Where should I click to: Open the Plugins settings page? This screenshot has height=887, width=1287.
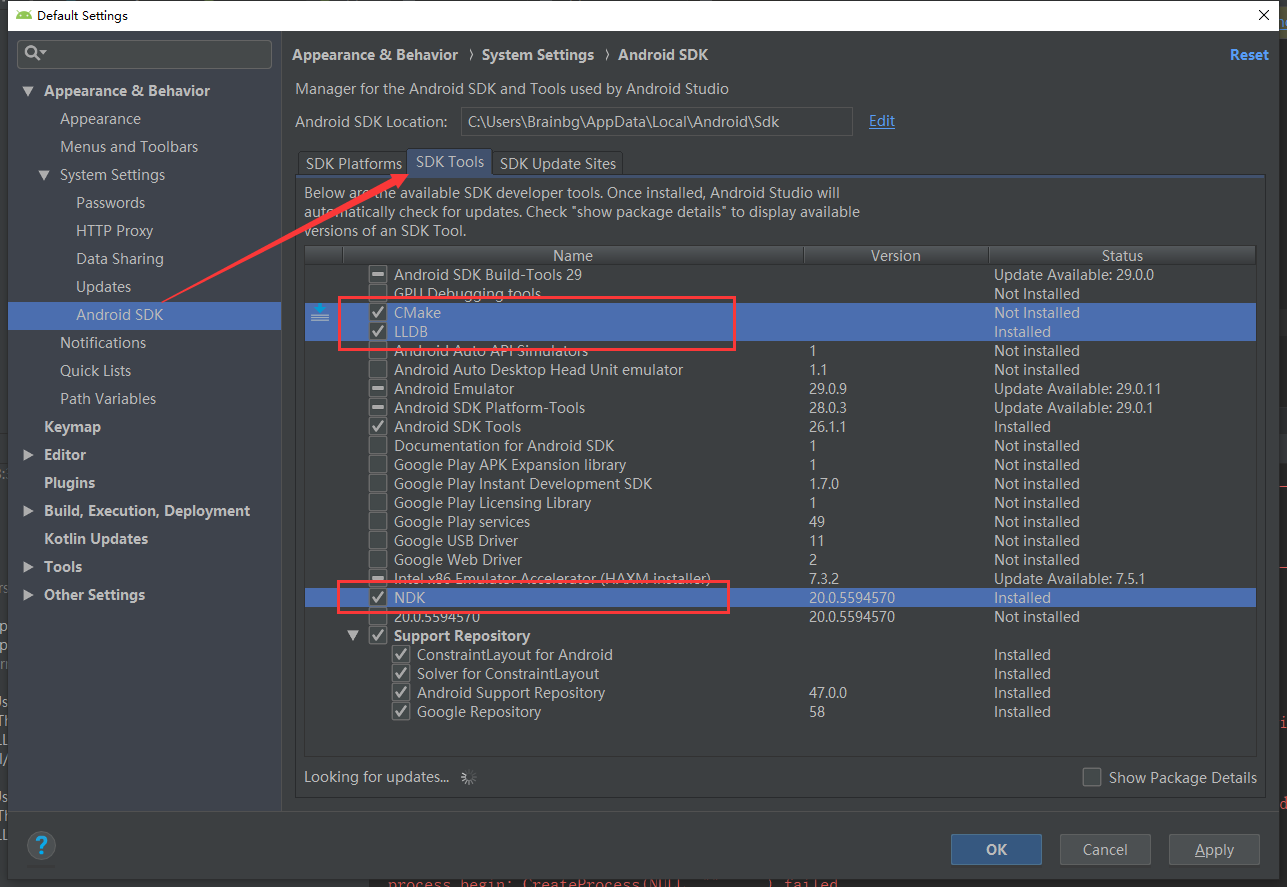pos(69,483)
